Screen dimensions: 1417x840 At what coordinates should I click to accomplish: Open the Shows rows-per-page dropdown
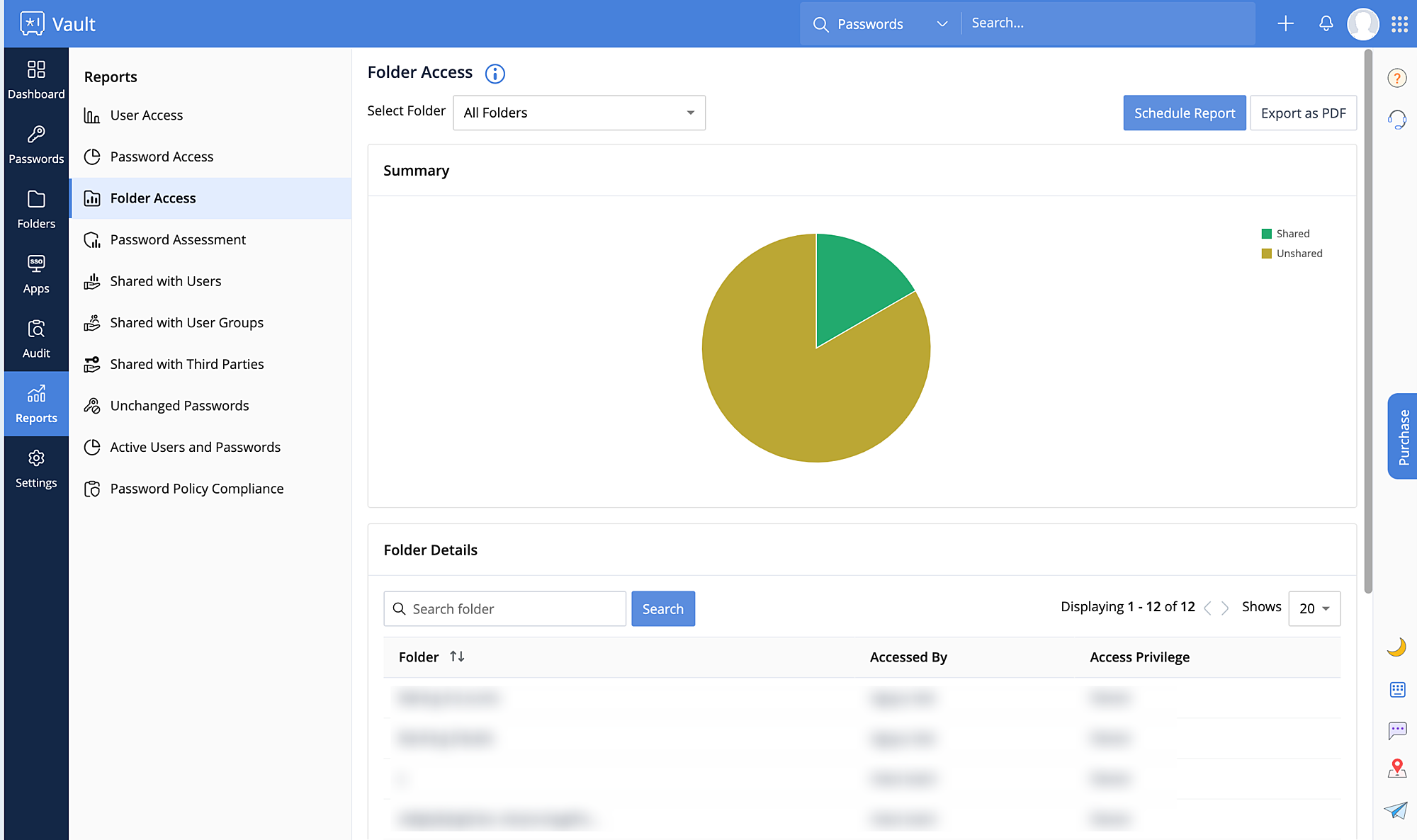tap(1314, 608)
